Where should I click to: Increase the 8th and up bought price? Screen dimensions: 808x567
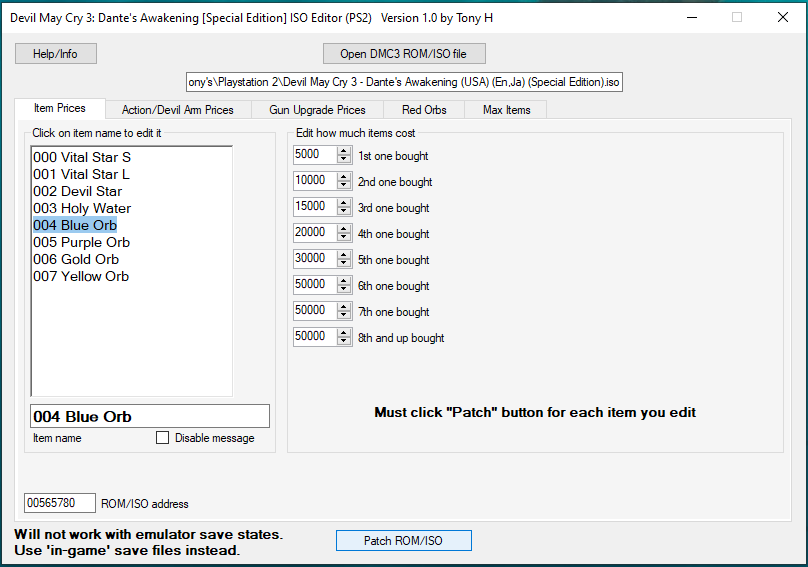[x=344, y=334]
